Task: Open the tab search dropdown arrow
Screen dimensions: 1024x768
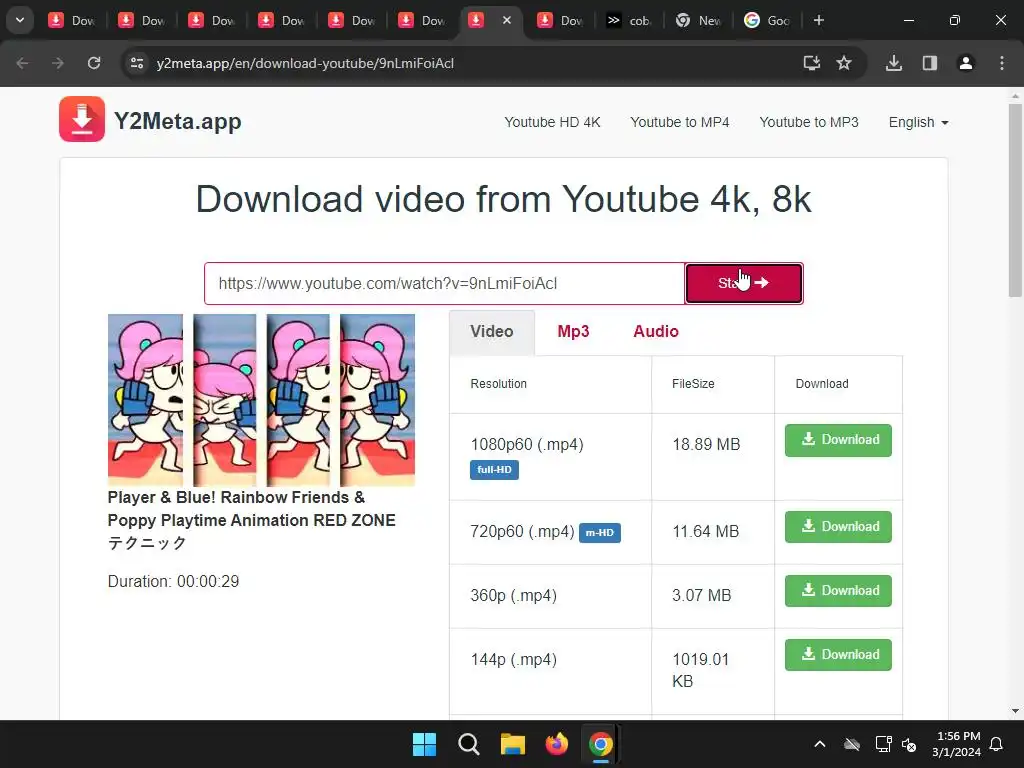Action: point(20,20)
